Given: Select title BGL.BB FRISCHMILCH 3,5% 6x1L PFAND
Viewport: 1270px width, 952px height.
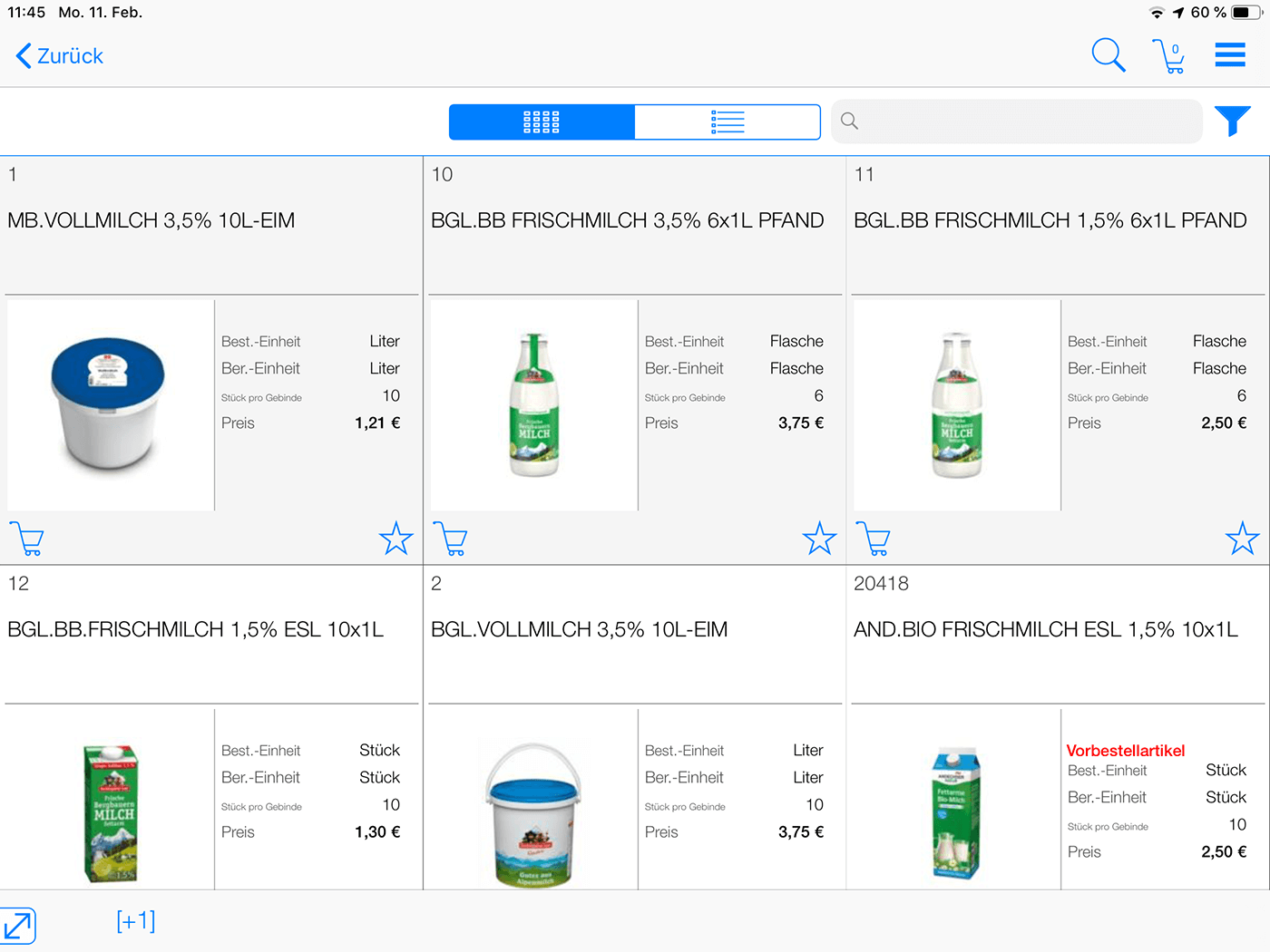Looking at the screenshot, I should click(x=628, y=220).
